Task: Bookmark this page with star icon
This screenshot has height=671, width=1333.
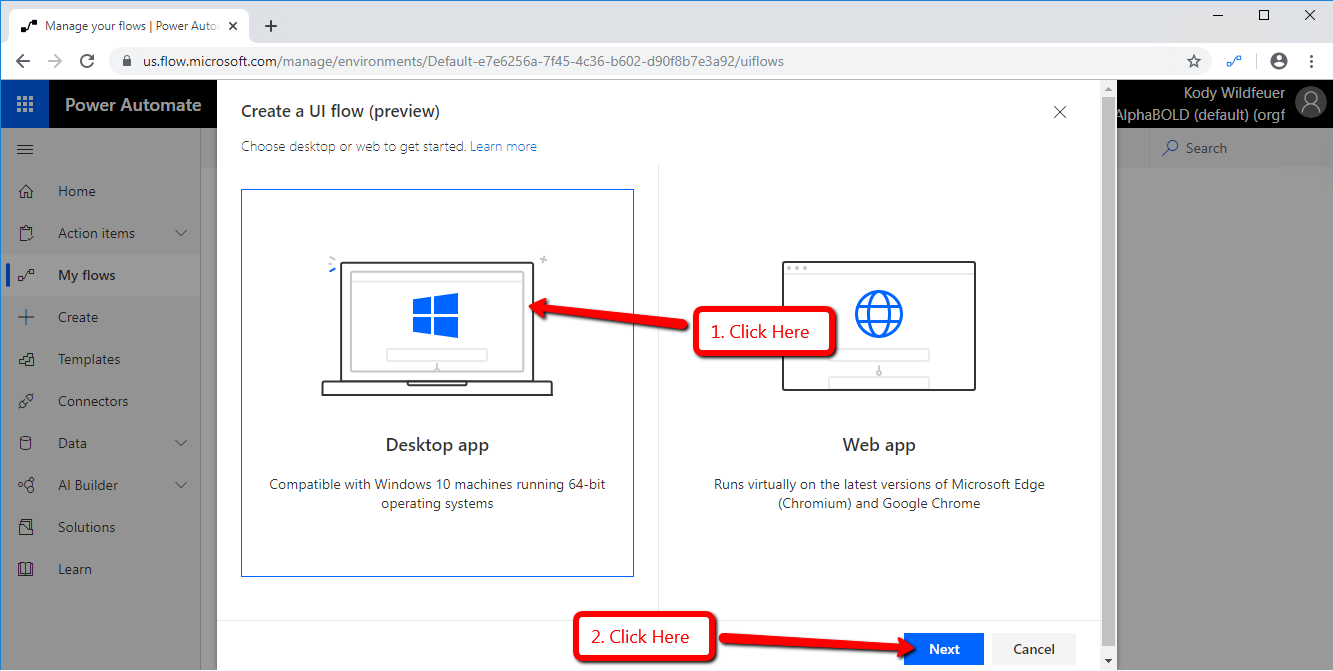Action: [x=1193, y=61]
